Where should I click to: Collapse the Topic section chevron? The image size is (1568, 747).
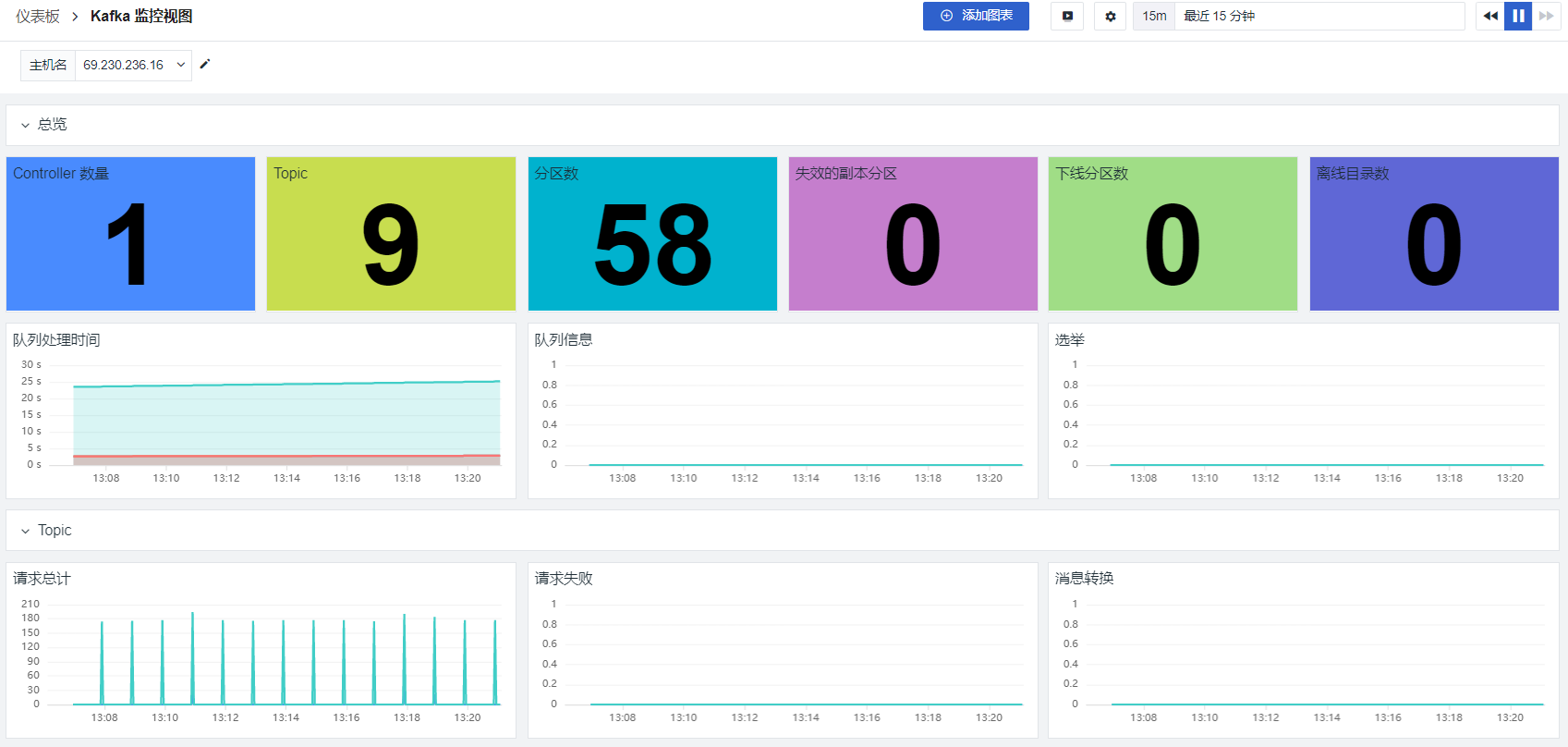26,531
